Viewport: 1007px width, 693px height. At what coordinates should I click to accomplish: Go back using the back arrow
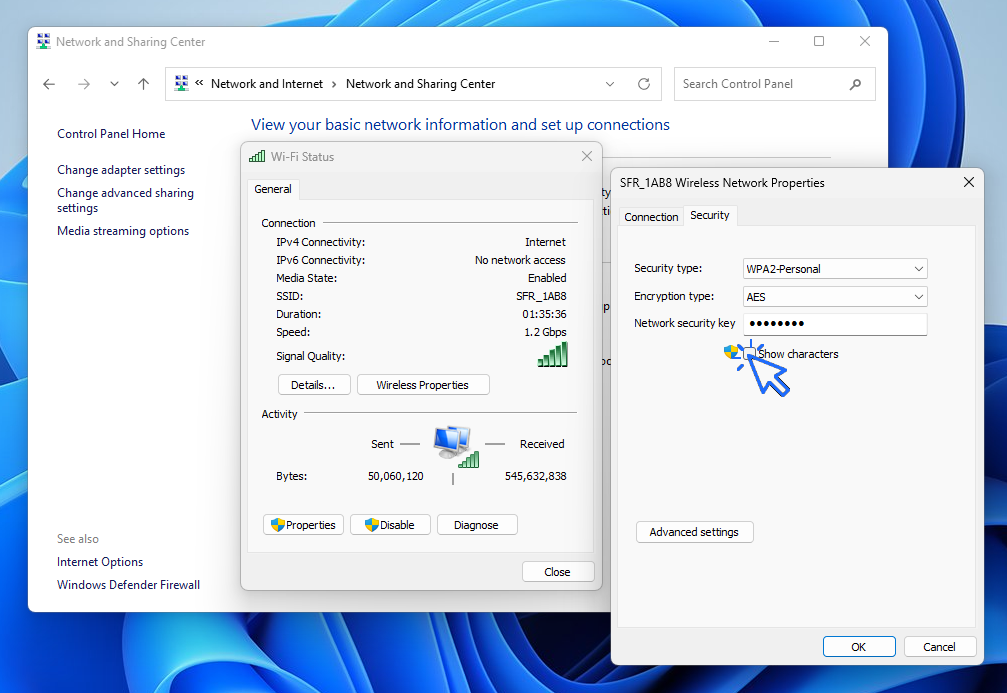coord(49,85)
